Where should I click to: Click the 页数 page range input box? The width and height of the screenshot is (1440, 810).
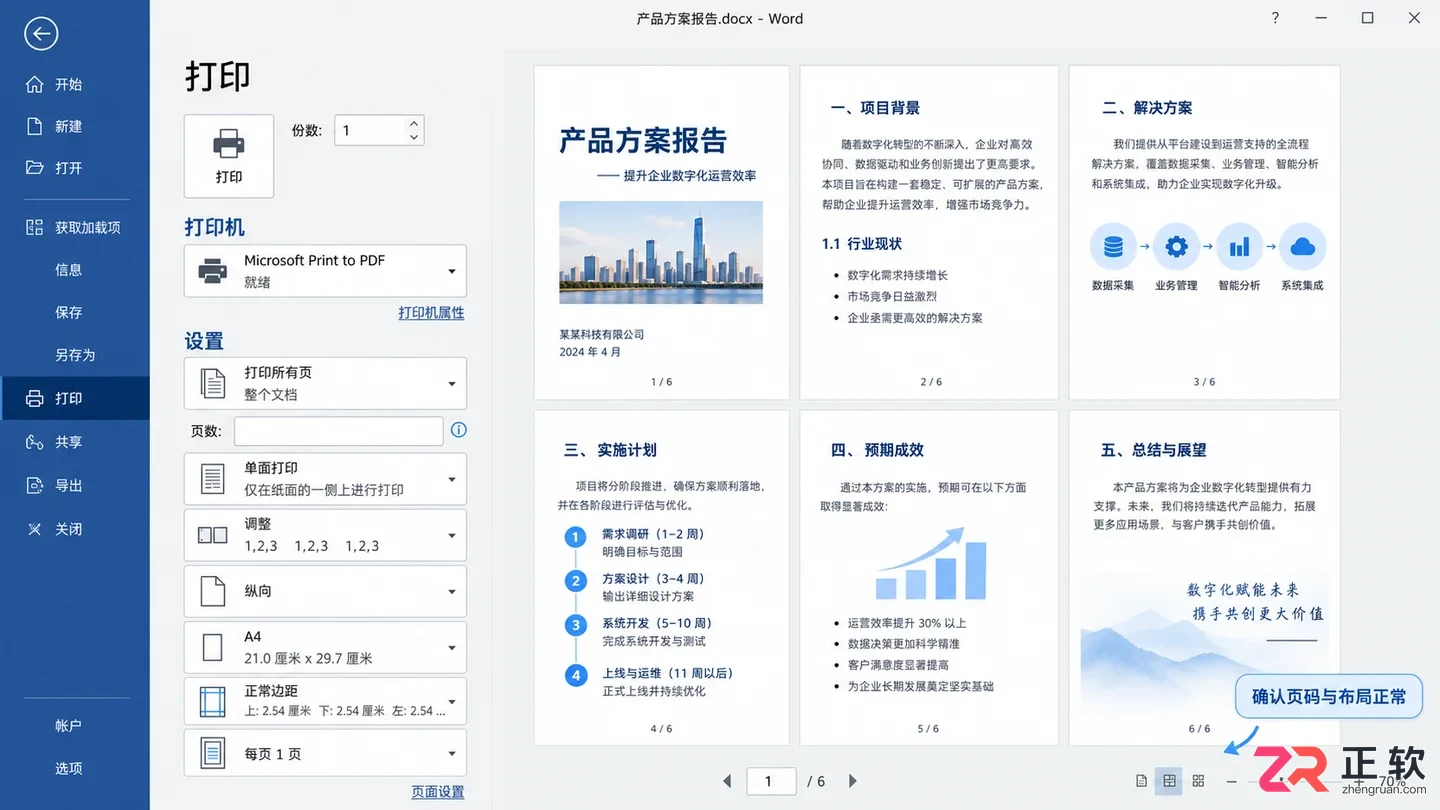point(338,431)
